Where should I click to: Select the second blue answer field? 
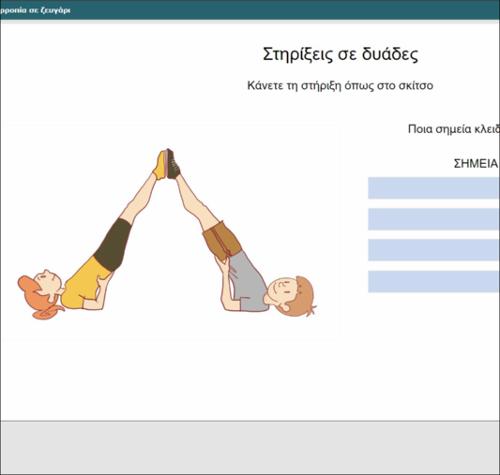434,219
